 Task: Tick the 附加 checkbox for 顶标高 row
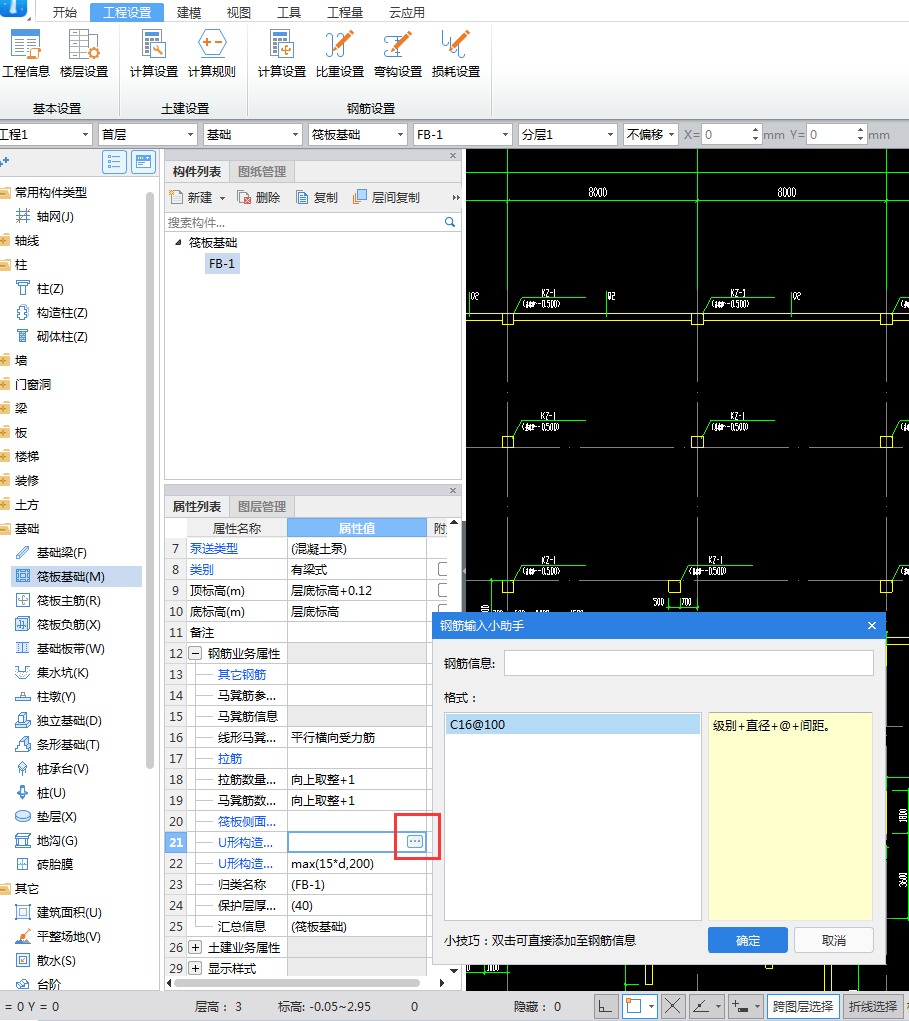(443, 590)
